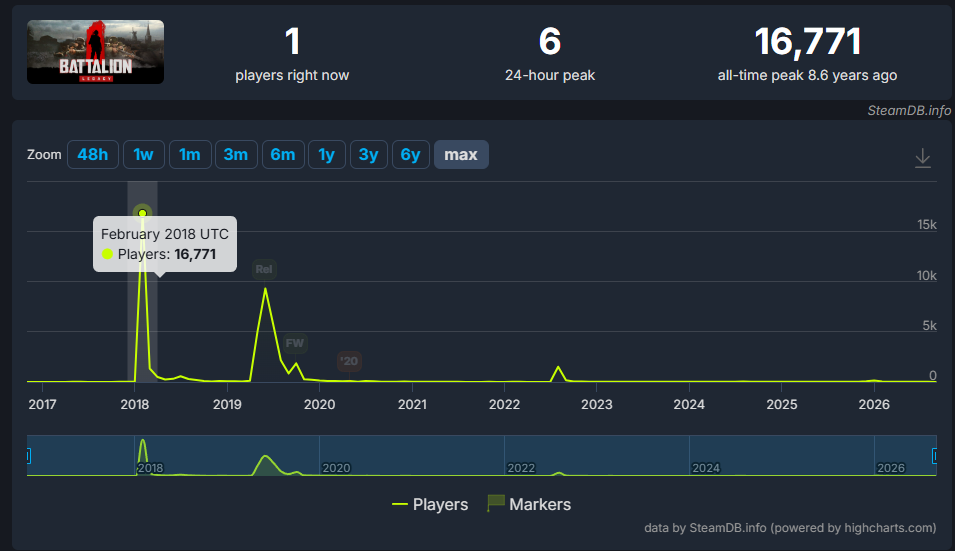This screenshot has width=955, height=551.
Task: Set chart zoom to 1w
Action: pyautogui.click(x=143, y=155)
